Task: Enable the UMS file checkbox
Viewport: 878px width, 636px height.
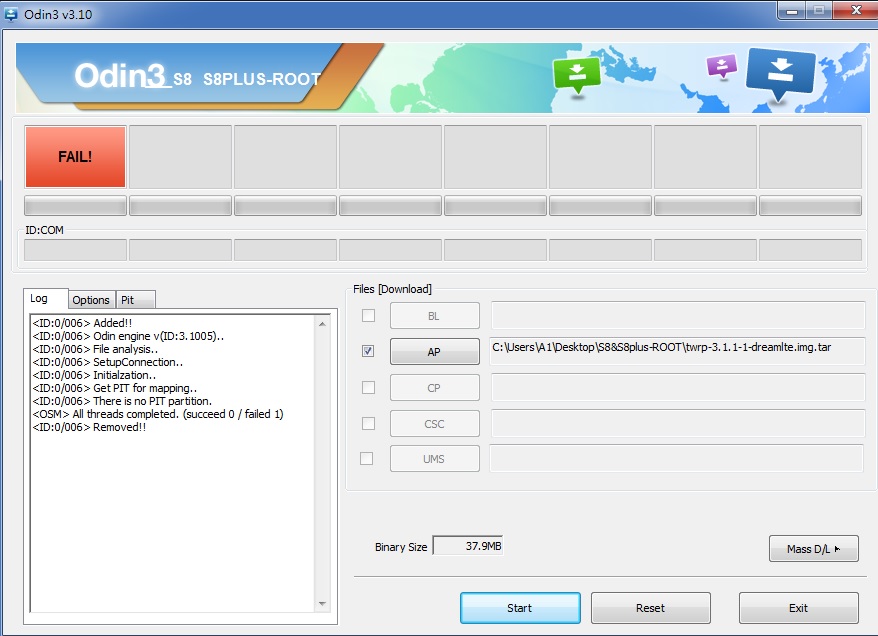Action: 367,459
